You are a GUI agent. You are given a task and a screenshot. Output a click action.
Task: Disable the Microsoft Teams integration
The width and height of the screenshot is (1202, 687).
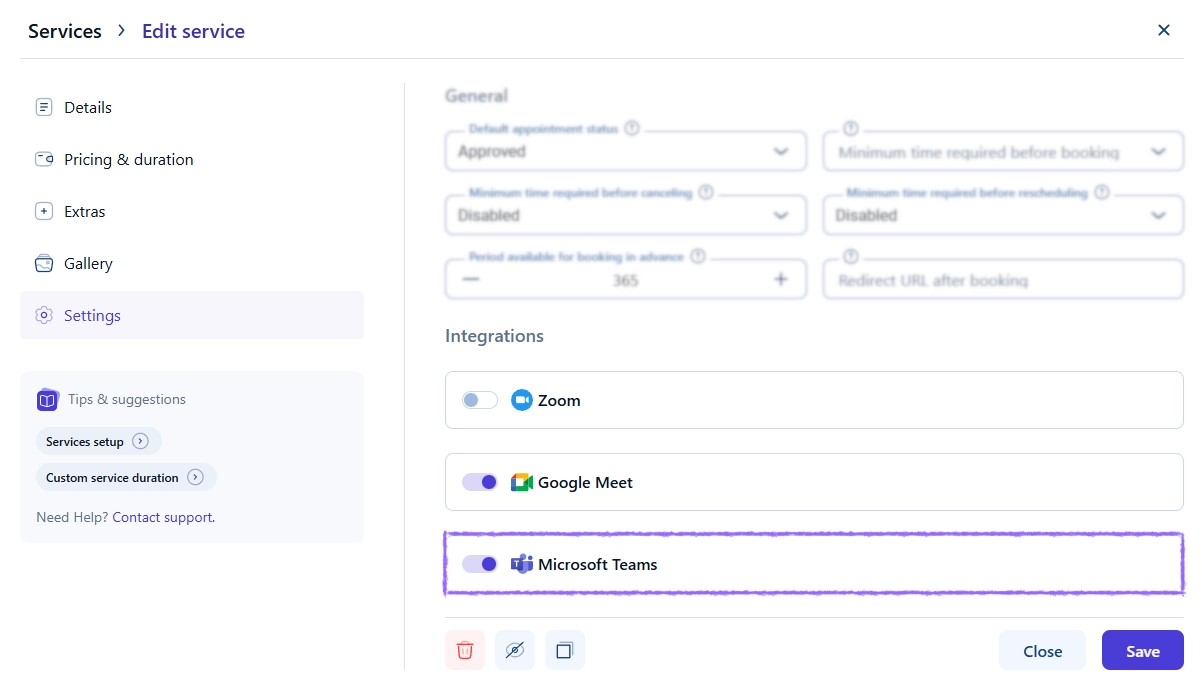[x=479, y=564]
